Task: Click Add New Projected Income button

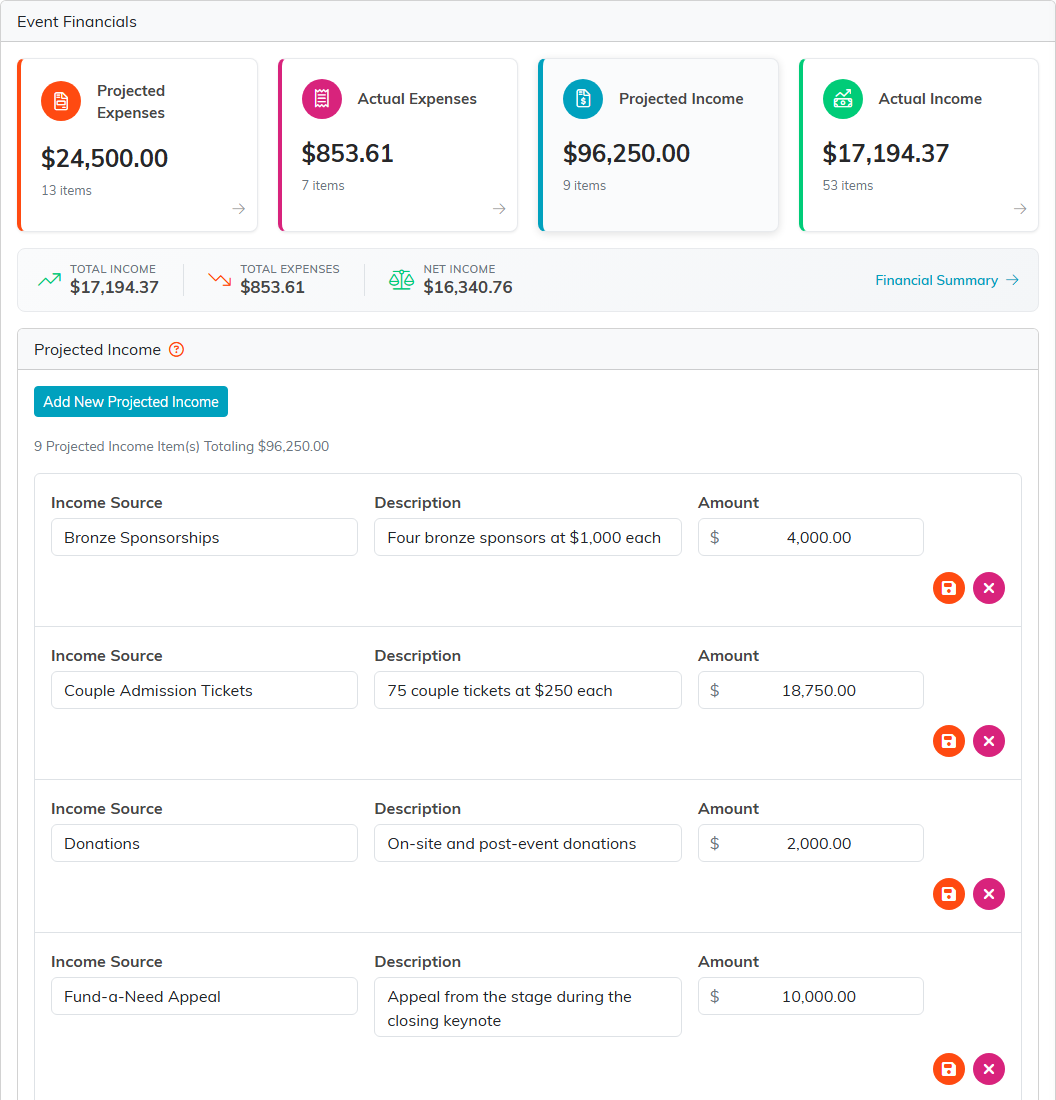Action: (131, 401)
